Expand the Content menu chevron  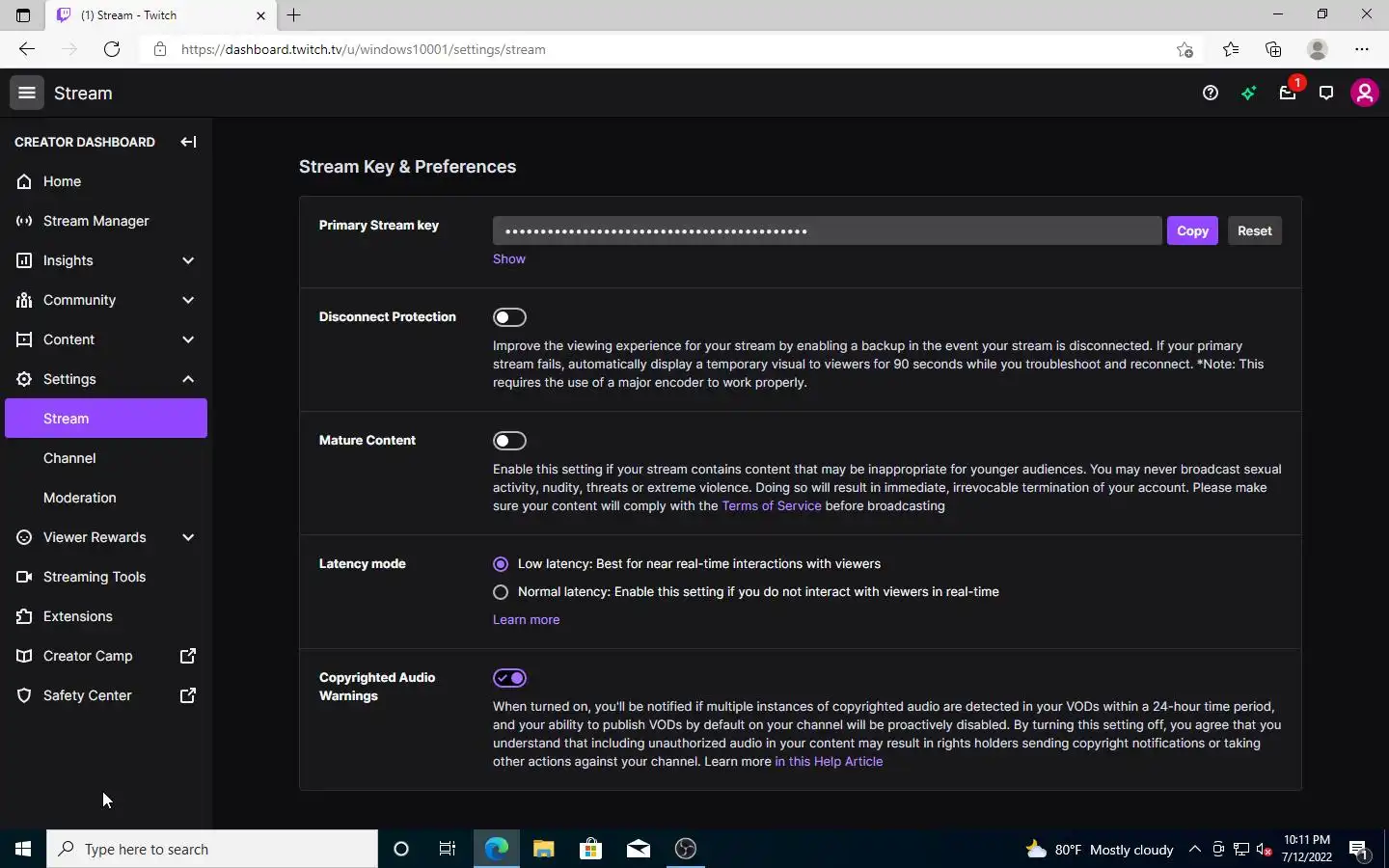pos(188,339)
